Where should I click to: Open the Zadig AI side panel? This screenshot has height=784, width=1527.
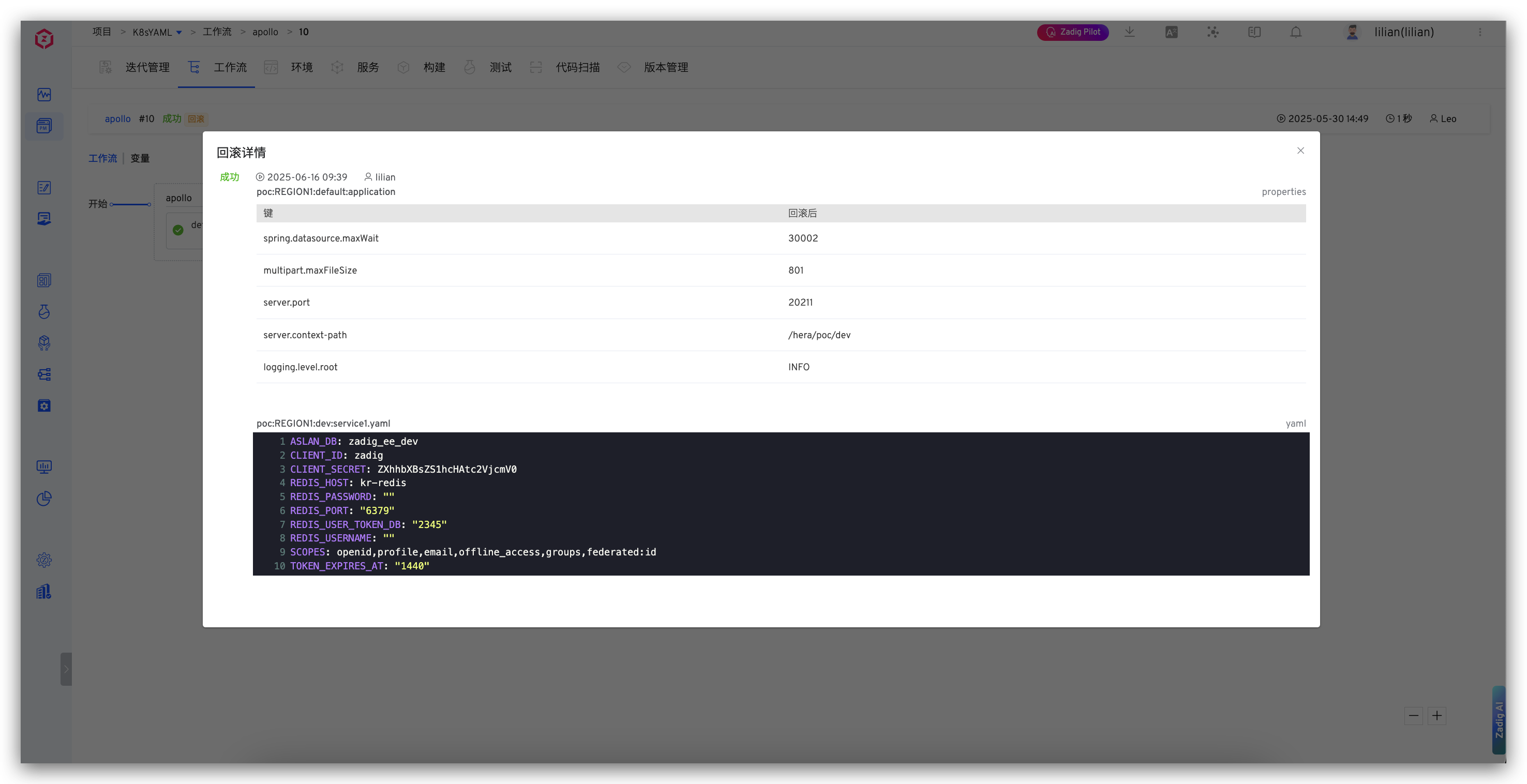click(1499, 719)
